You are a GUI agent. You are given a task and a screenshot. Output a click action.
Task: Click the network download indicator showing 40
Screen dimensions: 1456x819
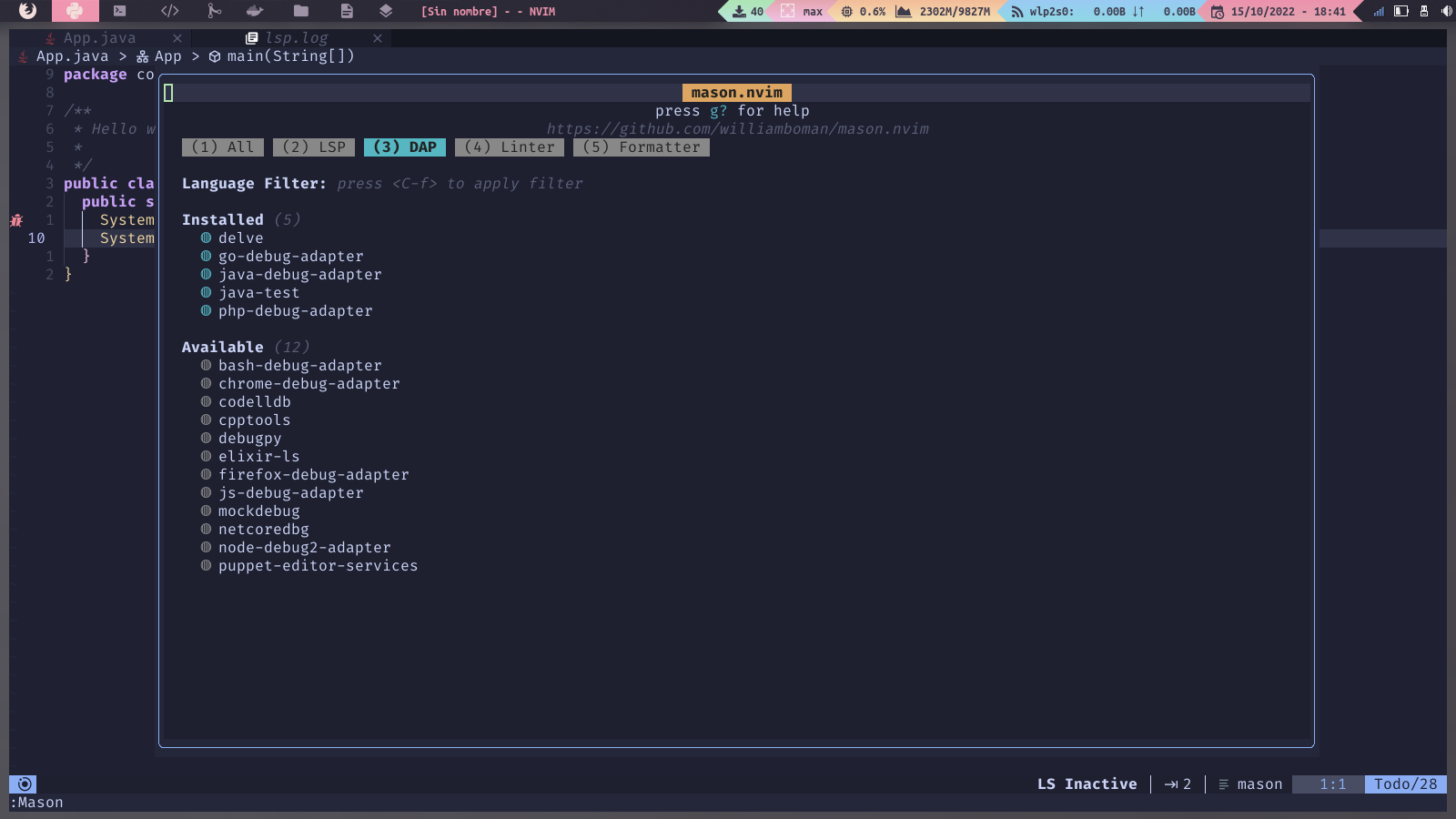[746, 11]
